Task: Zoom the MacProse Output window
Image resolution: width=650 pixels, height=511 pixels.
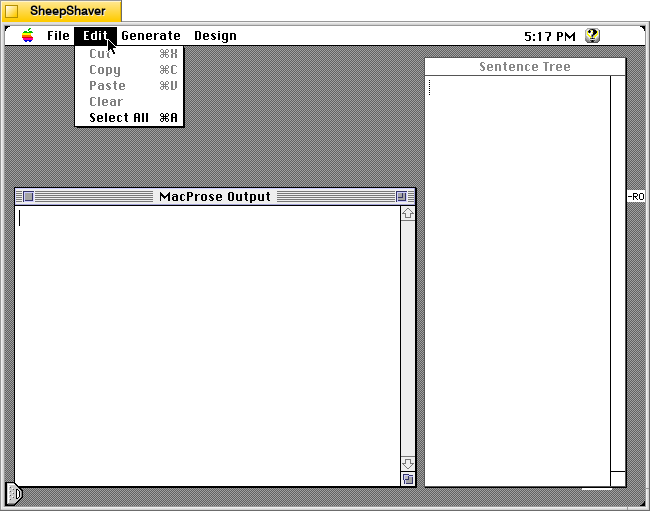Action: click(x=401, y=196)
